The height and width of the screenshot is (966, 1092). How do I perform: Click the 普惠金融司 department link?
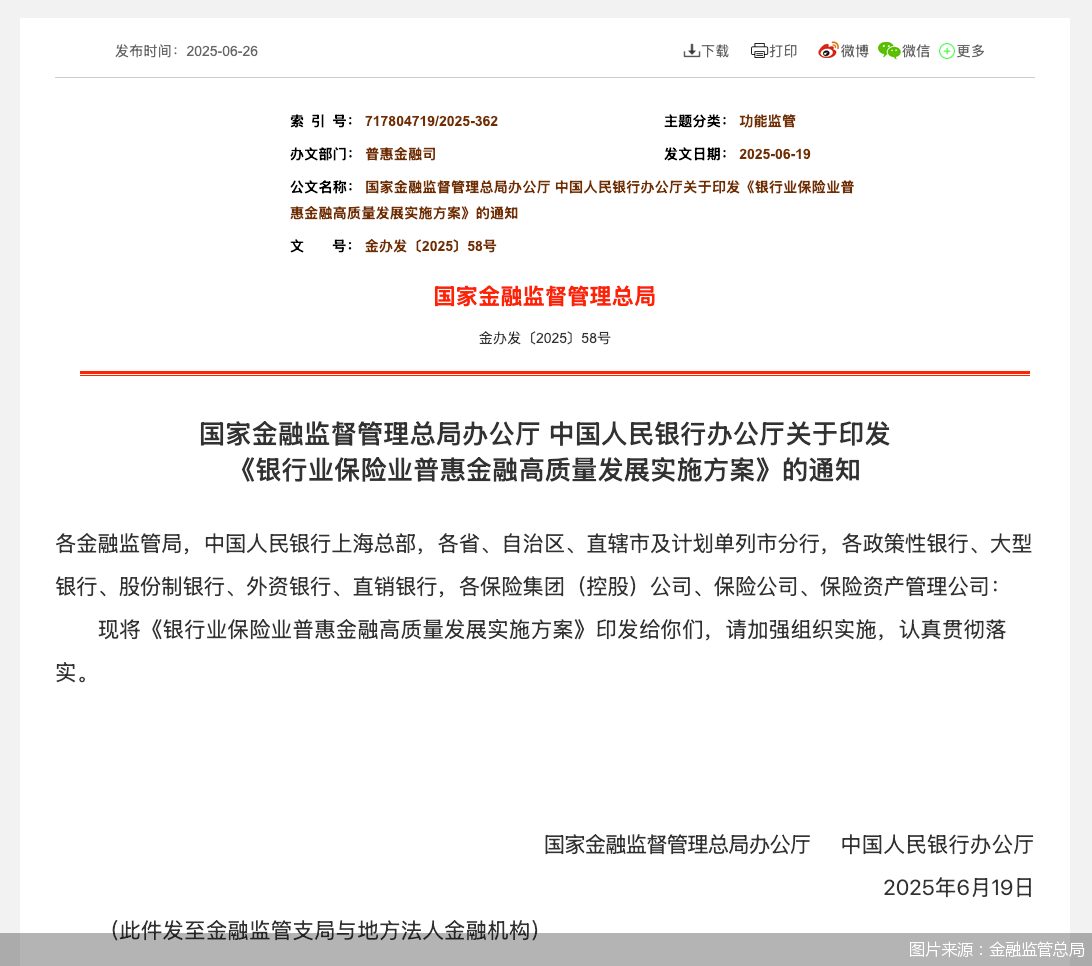point(400,154)
